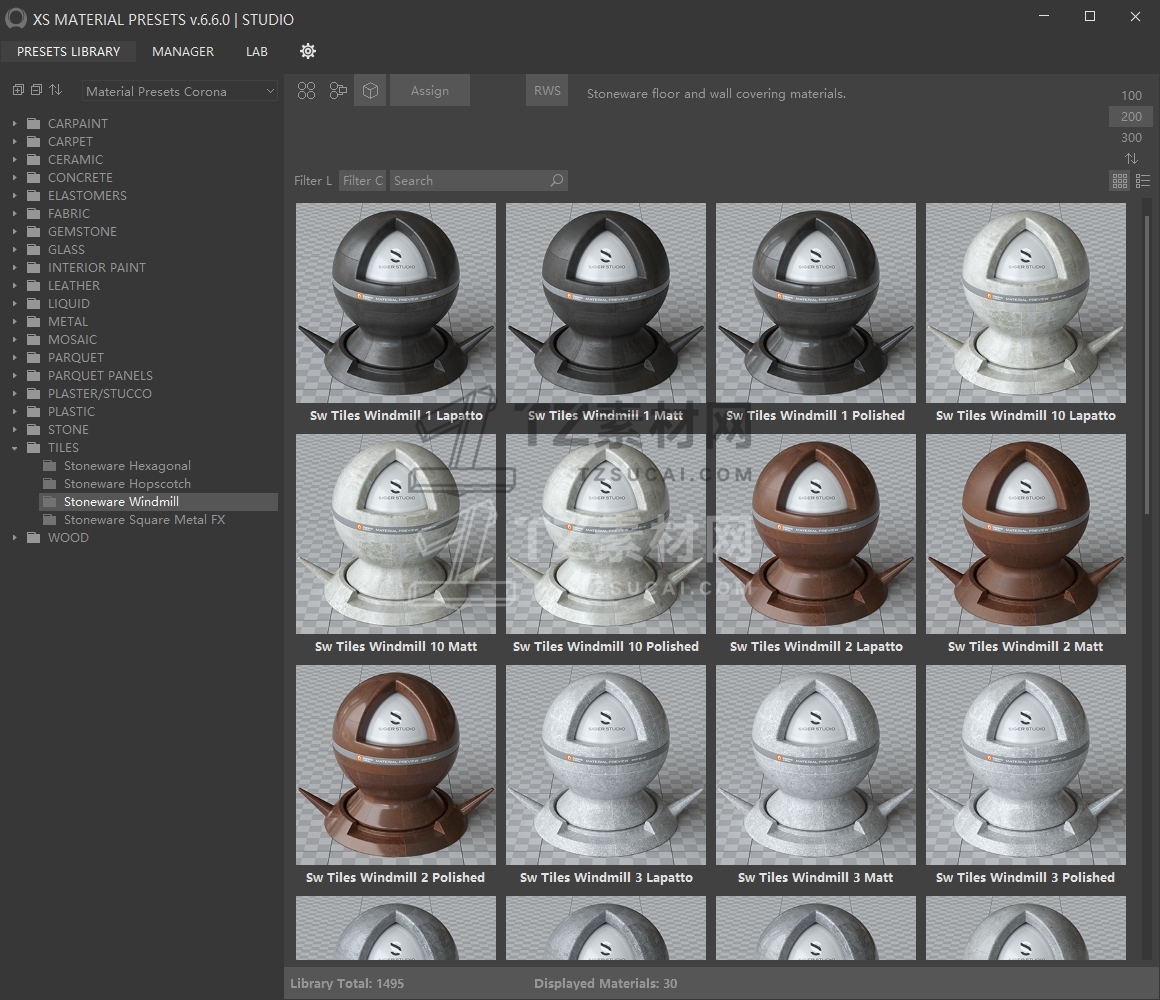
Task: Click the collapse all tree icon
Action: pyautogui.click(x=36, y=90)
